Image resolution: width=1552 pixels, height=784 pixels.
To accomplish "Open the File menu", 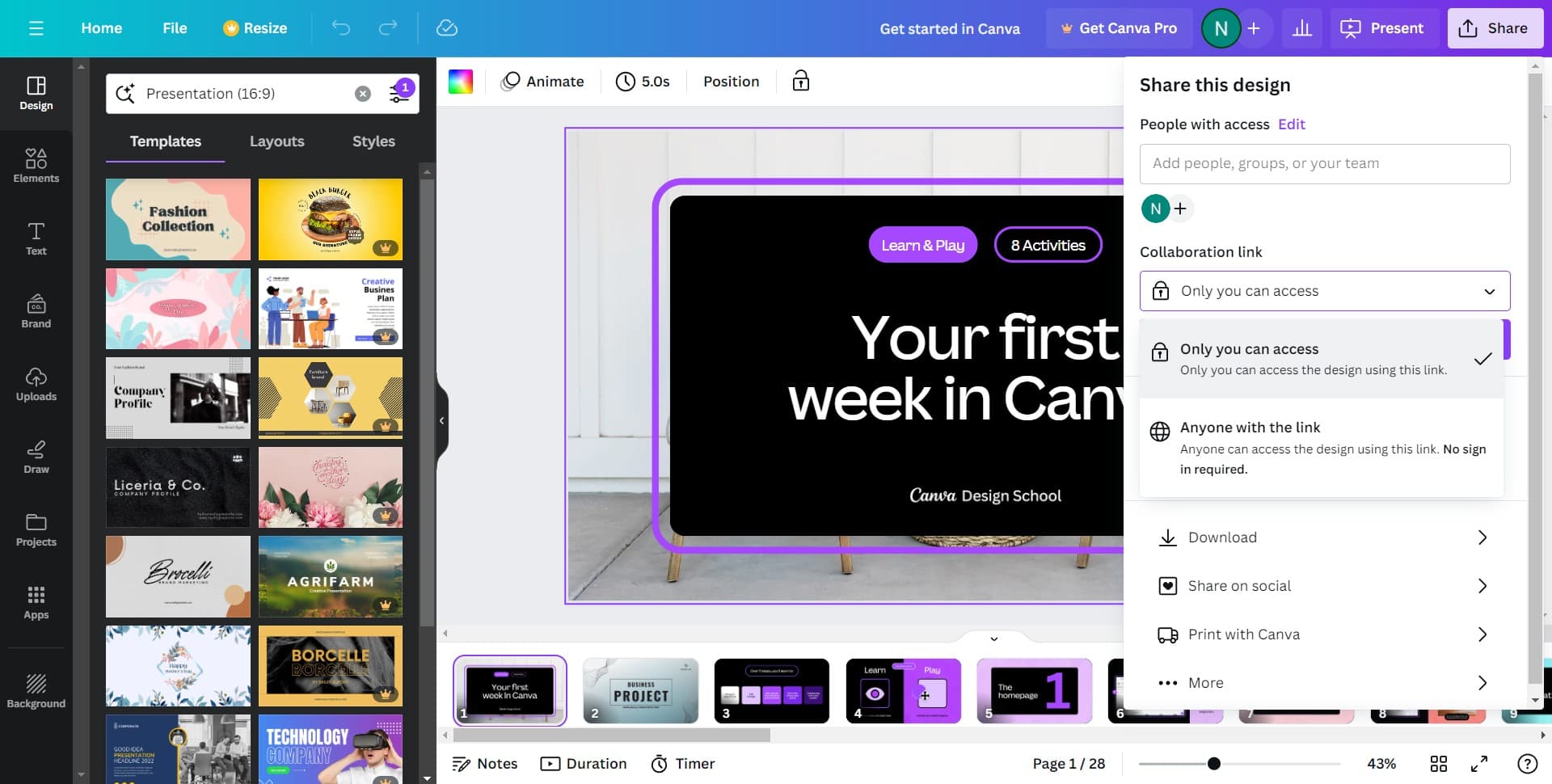I will [175, 28].
